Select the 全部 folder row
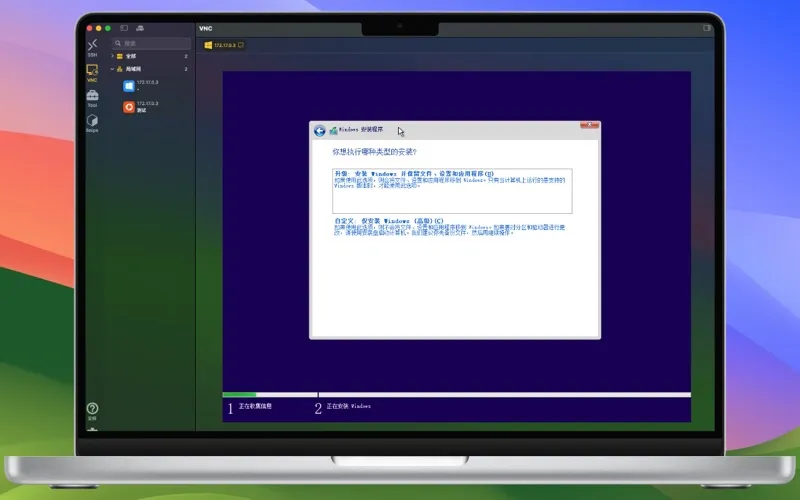Image resolution: width=800 pixels, height=500 pixels. [149, 56]
